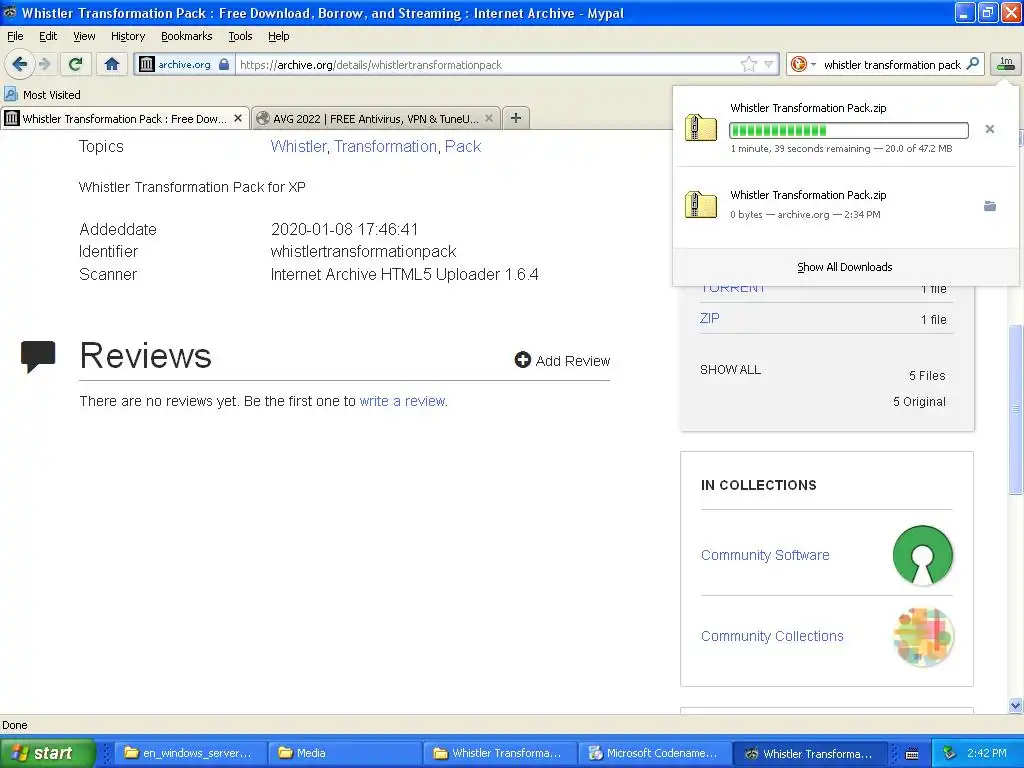This screenshot has height=768, width=1024.
Task: Toggle the downloads toolbar button
Action: coord(1006,64)
